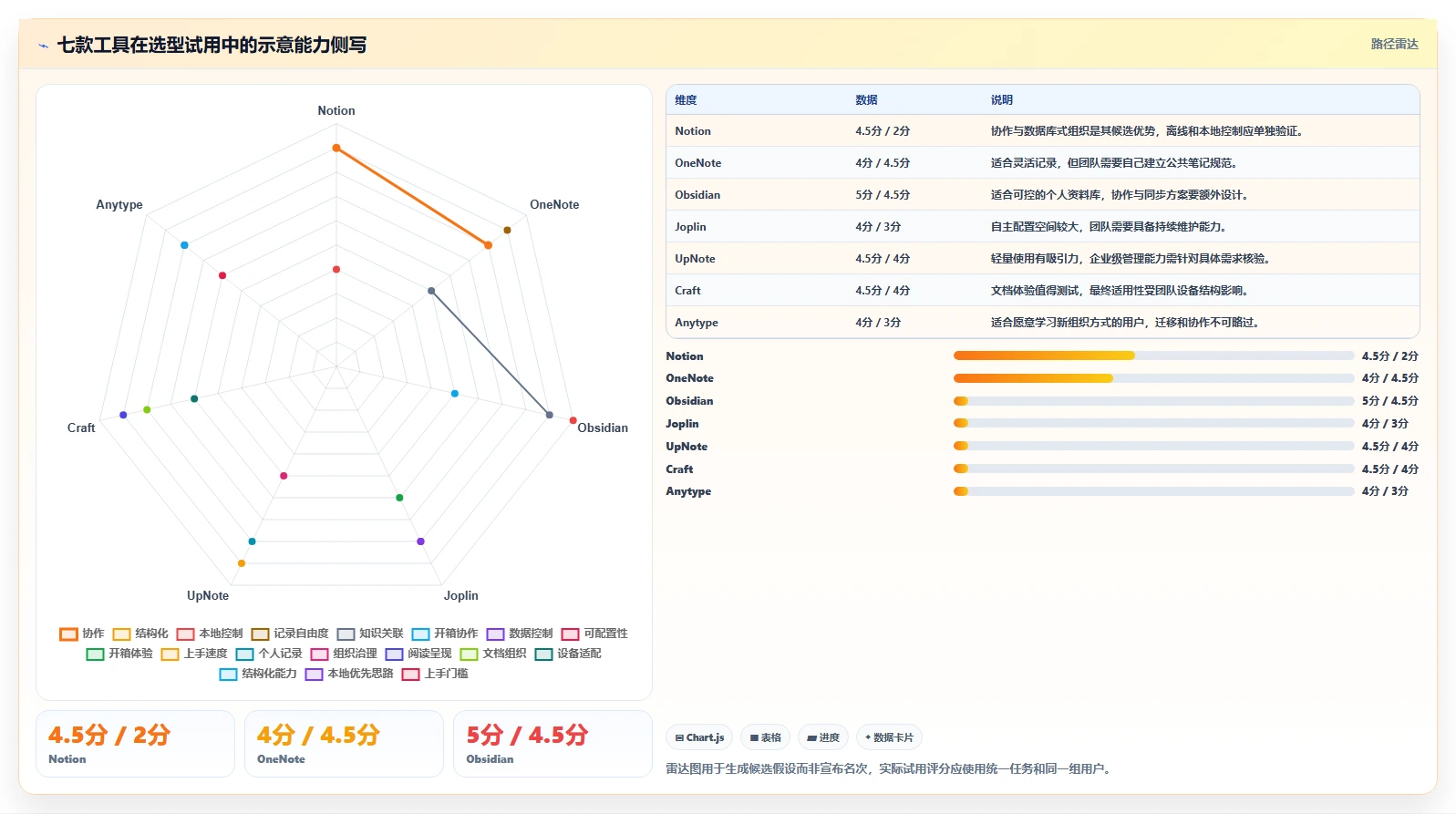
Task: Select the Craft table row name
Action: (687, 291)
